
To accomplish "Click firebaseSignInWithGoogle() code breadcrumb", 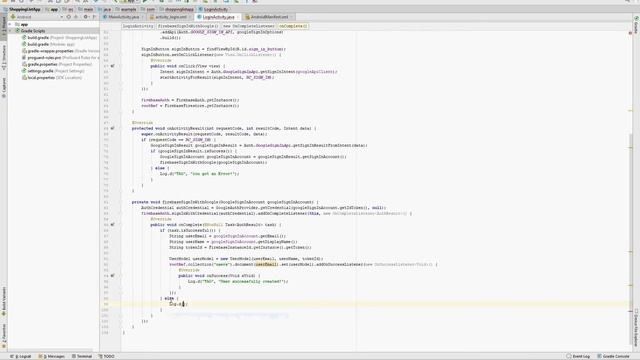I will 188,26.
